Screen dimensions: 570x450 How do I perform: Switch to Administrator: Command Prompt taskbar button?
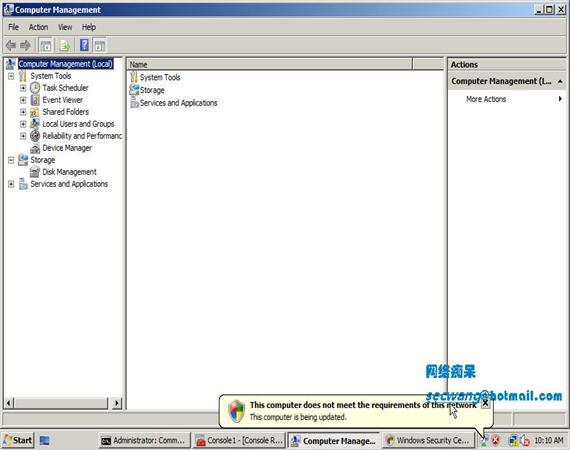coord(144,441)
